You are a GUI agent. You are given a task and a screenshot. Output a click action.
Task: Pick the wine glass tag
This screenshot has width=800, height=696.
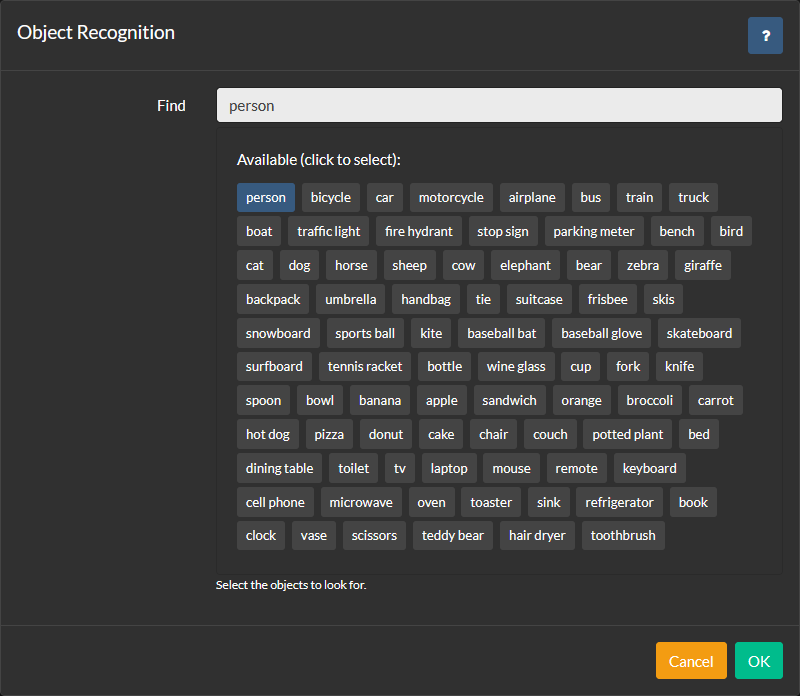516,366
